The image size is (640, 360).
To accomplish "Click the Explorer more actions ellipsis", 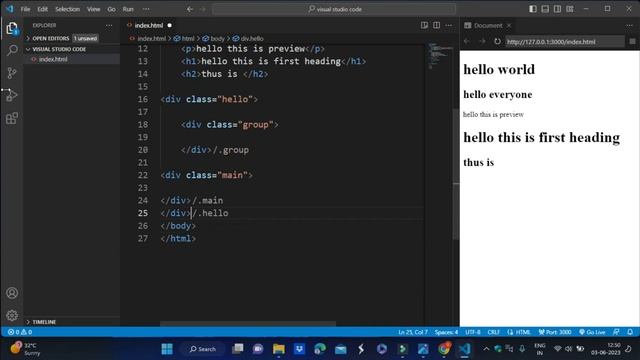I will [x=109, y=25].
